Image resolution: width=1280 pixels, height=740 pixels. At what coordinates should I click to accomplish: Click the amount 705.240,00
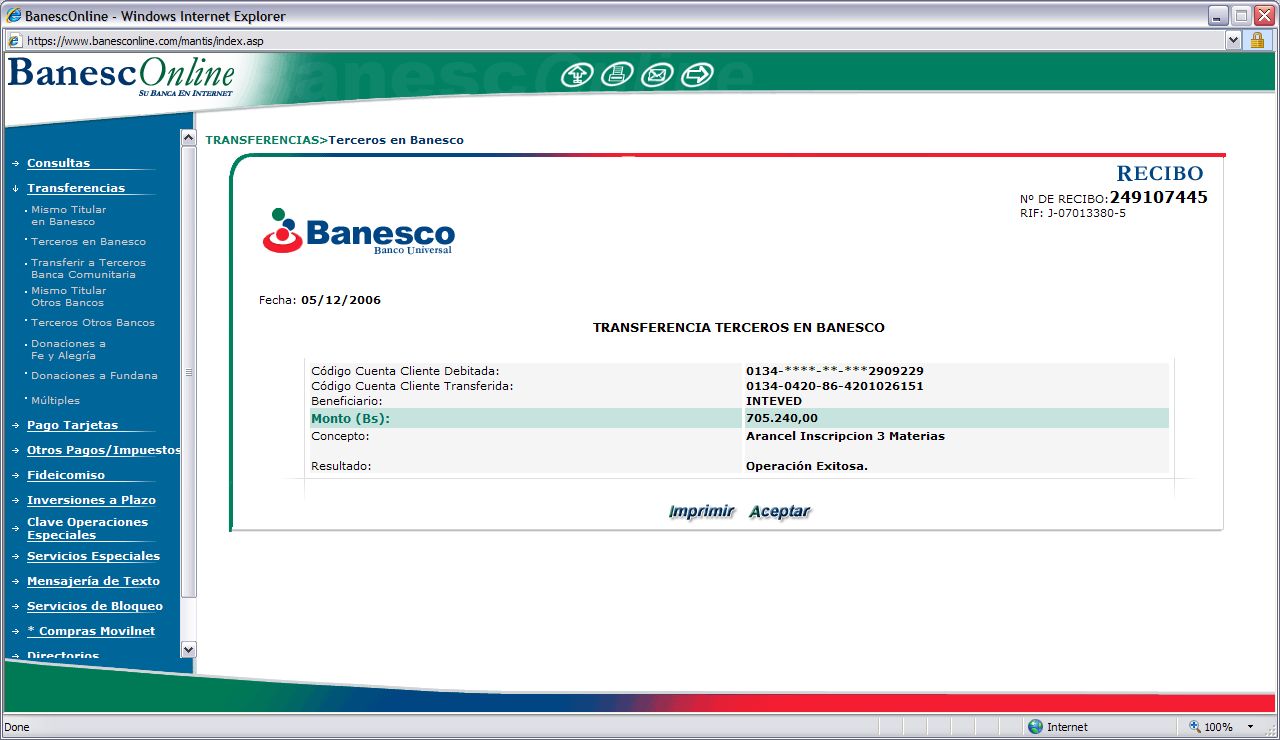coord(782,418)
